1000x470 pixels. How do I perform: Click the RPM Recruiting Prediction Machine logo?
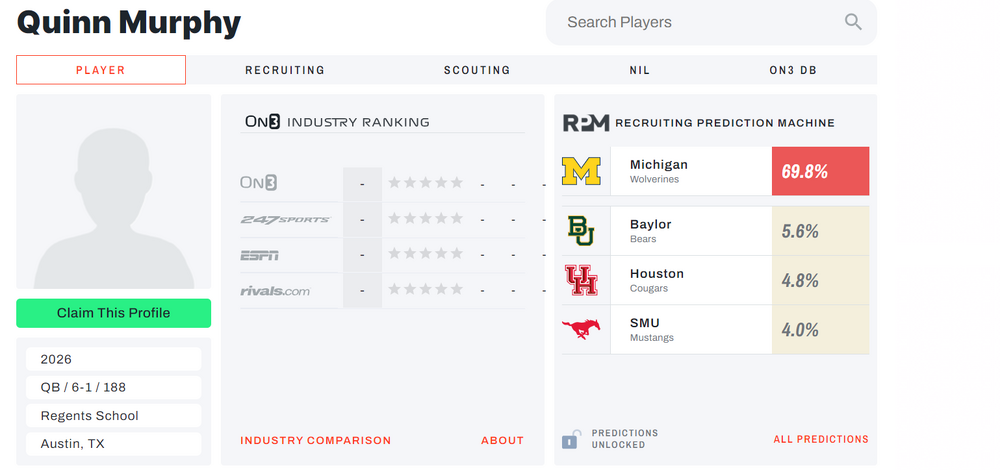coord(585,123)
